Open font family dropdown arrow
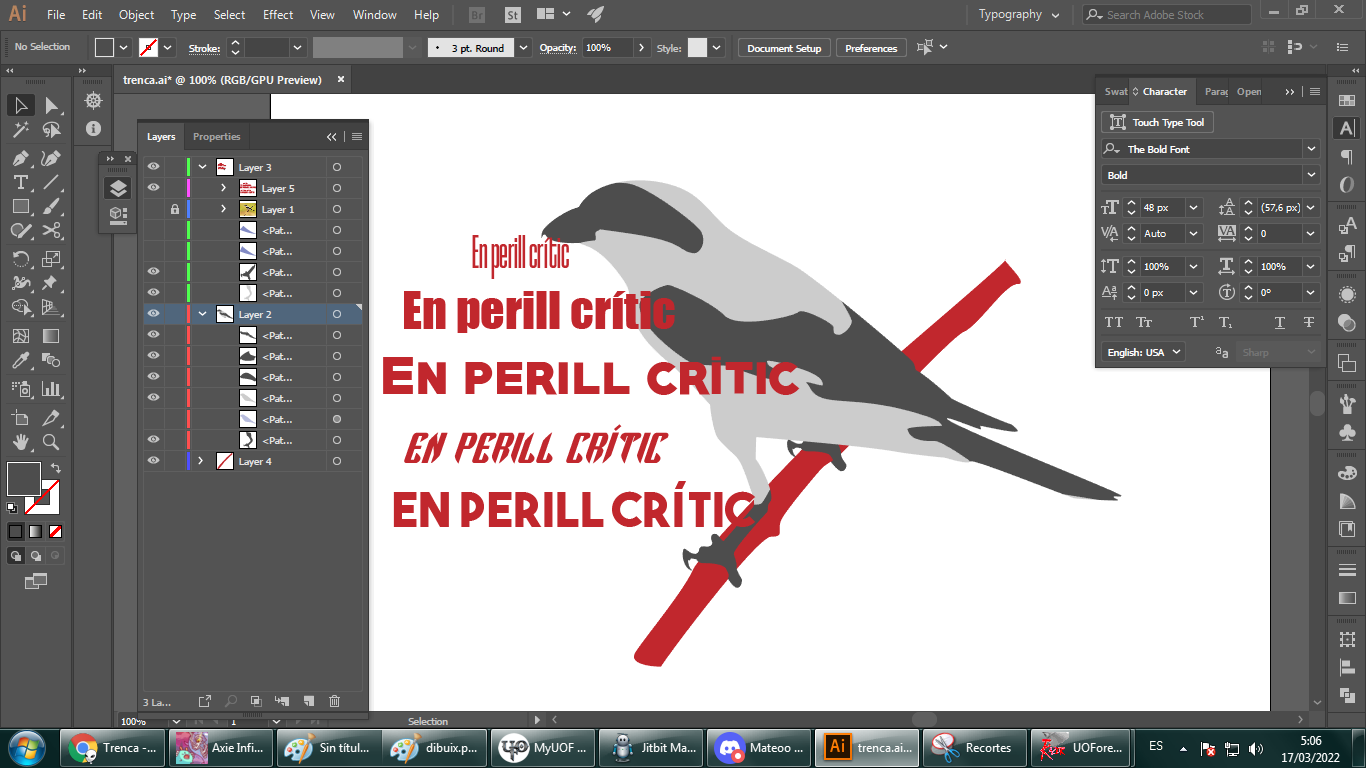This screenshot has height=768, width=1366. 1311,149
